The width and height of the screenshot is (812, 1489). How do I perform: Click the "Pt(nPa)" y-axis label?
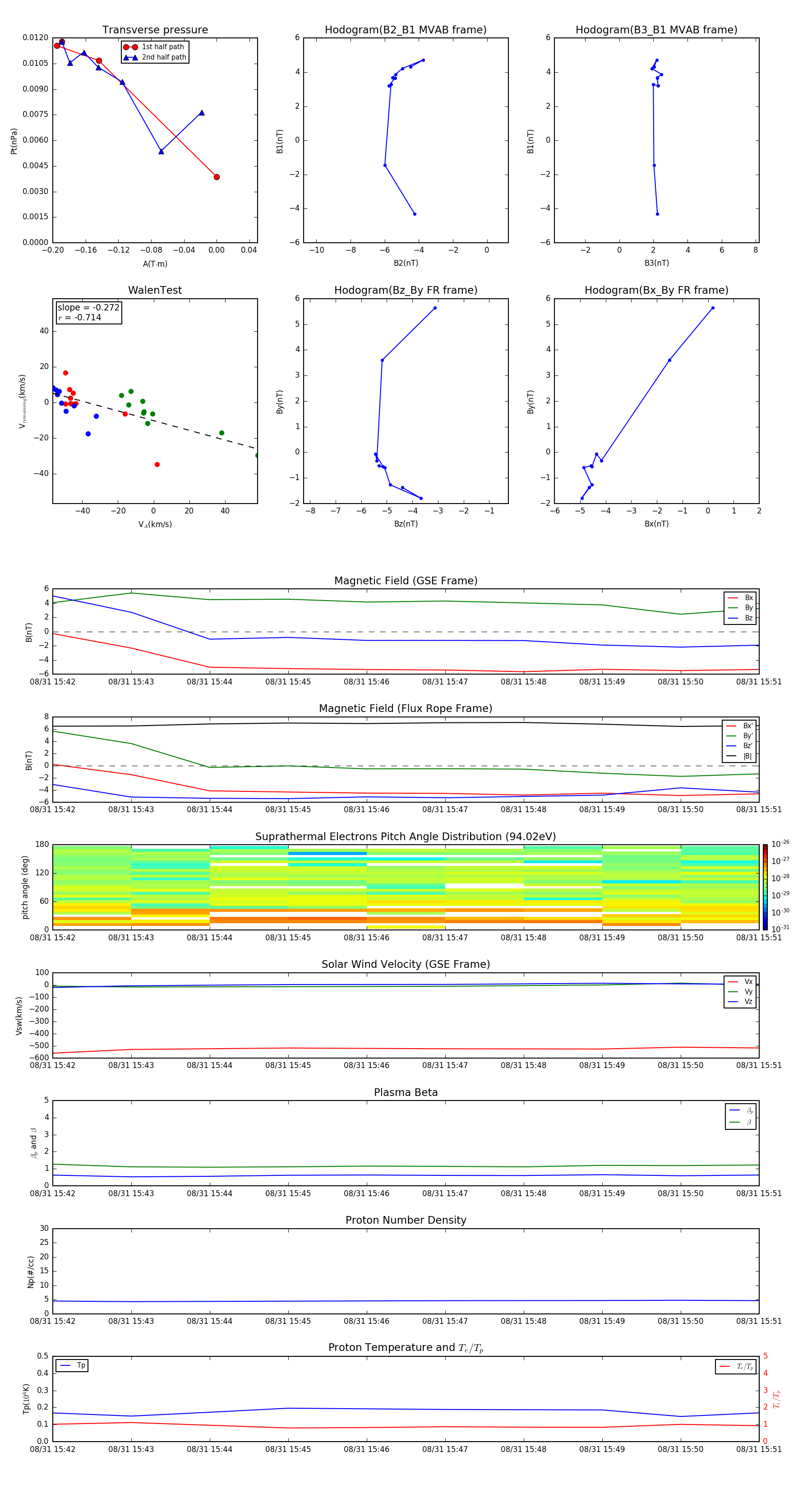coord(14,140)
